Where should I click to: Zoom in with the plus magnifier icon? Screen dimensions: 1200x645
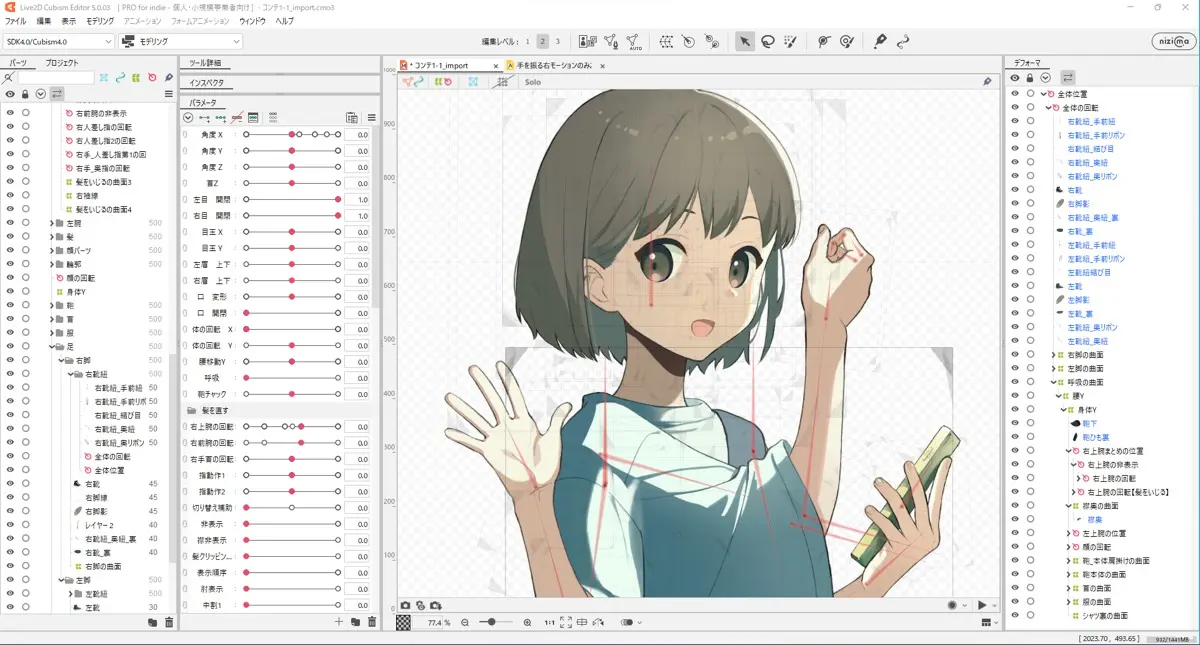coord(527,622)
